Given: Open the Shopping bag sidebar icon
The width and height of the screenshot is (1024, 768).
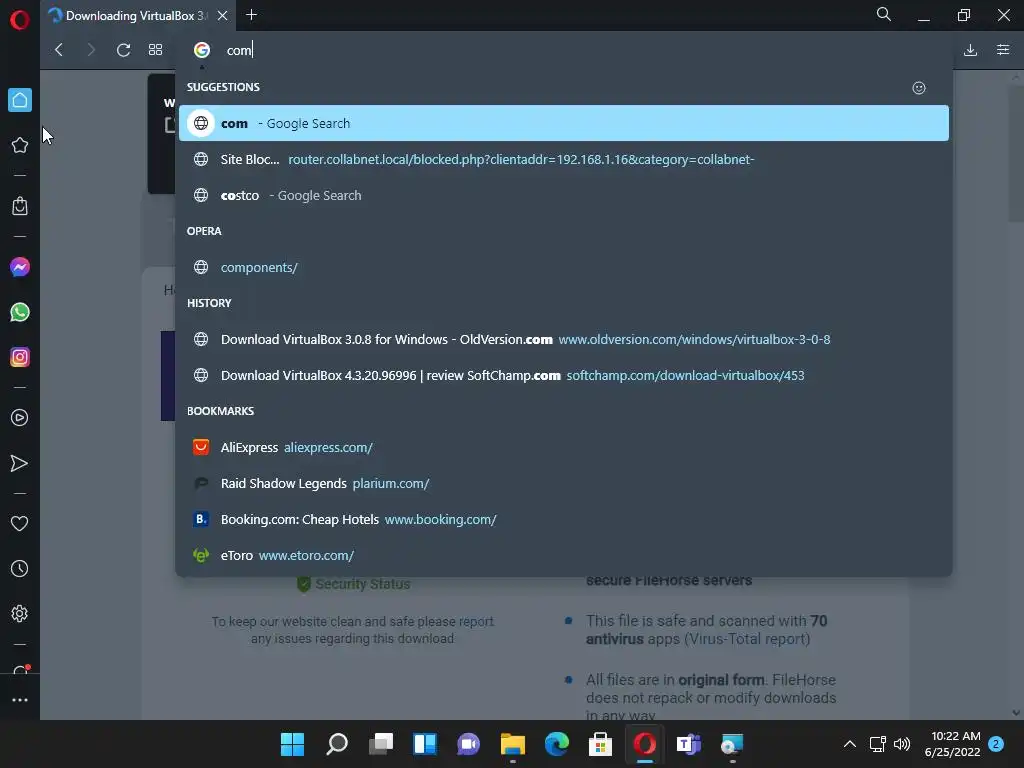Looking at the screenshot, I should pos(20,206).
